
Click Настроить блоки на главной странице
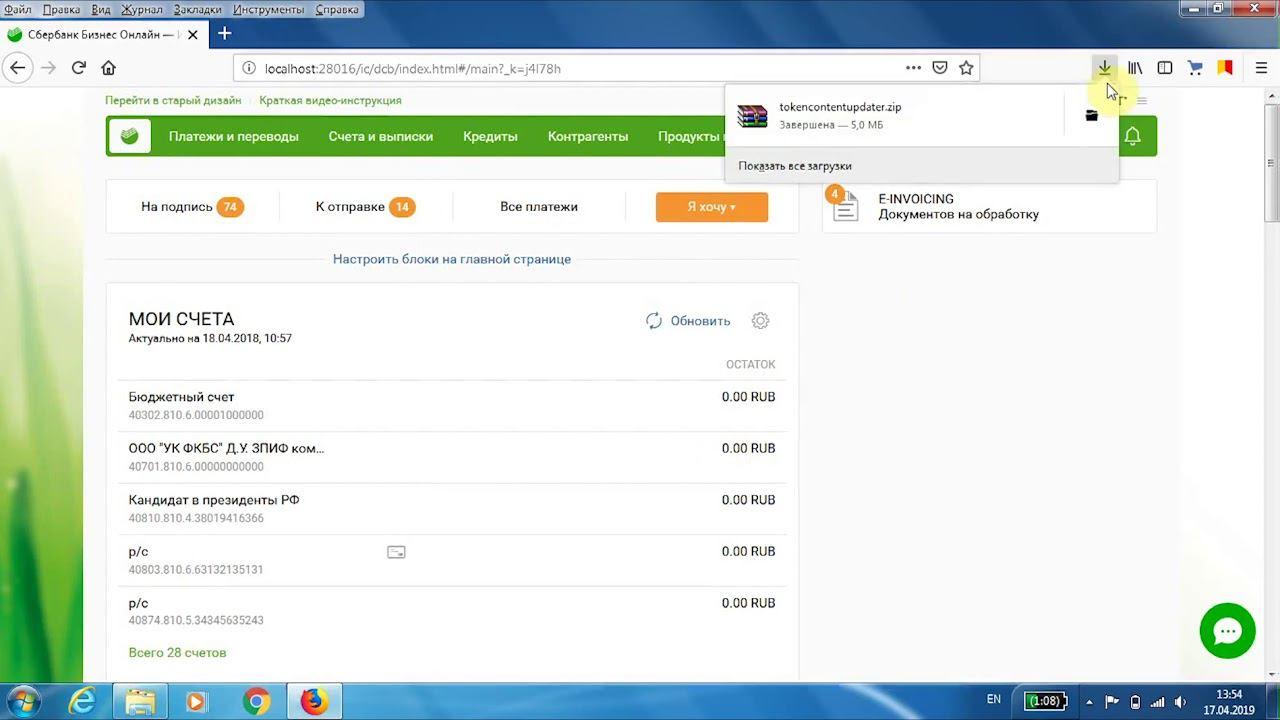[452, 259]
